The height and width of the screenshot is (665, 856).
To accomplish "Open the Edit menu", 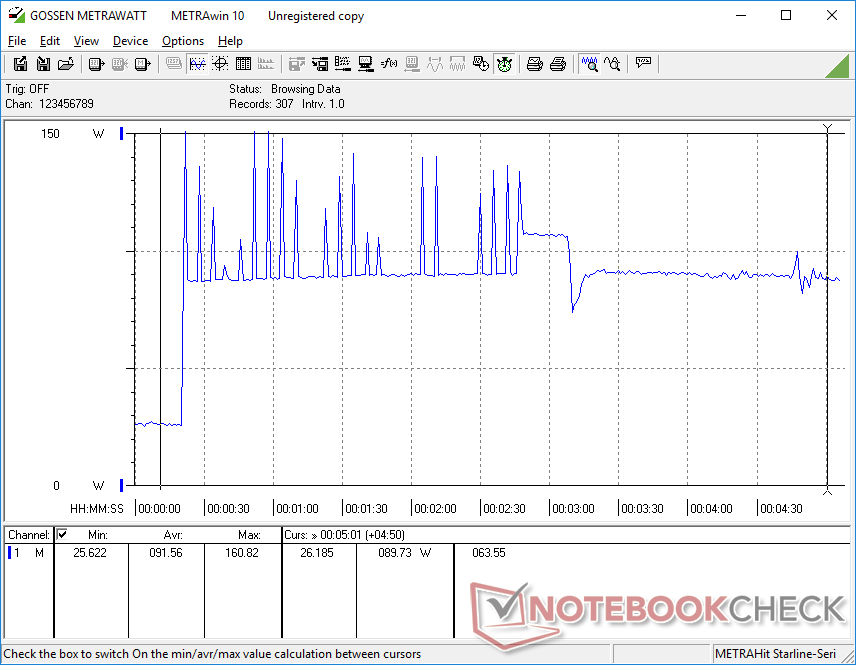I will click(x=50, y=41).
